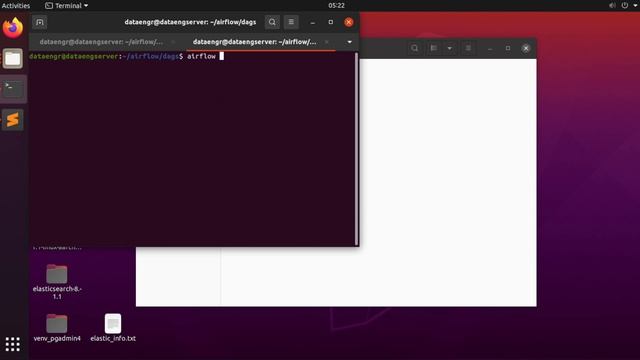Select the venv_pgadmin4 desktop folder
640x360 pixels.
point(57,328)
